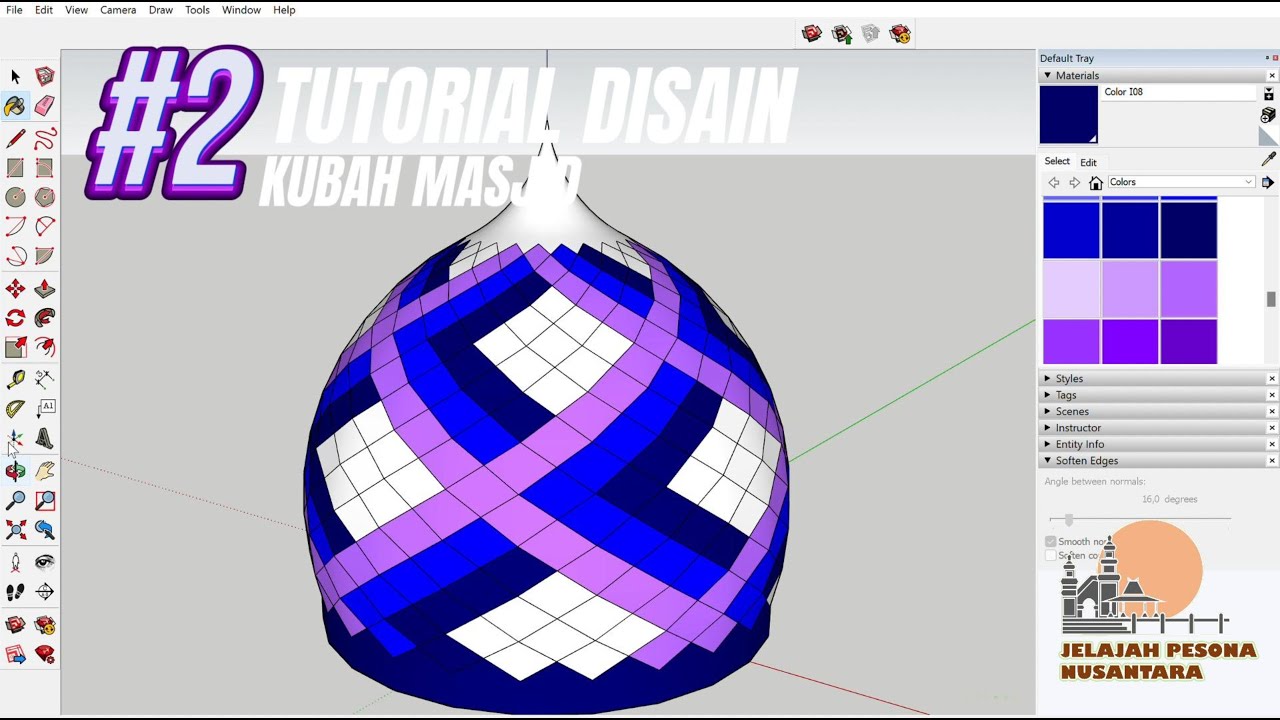Select the Push/Pull tool
This screenshot has height=720, width=1280.
[44, 289]
